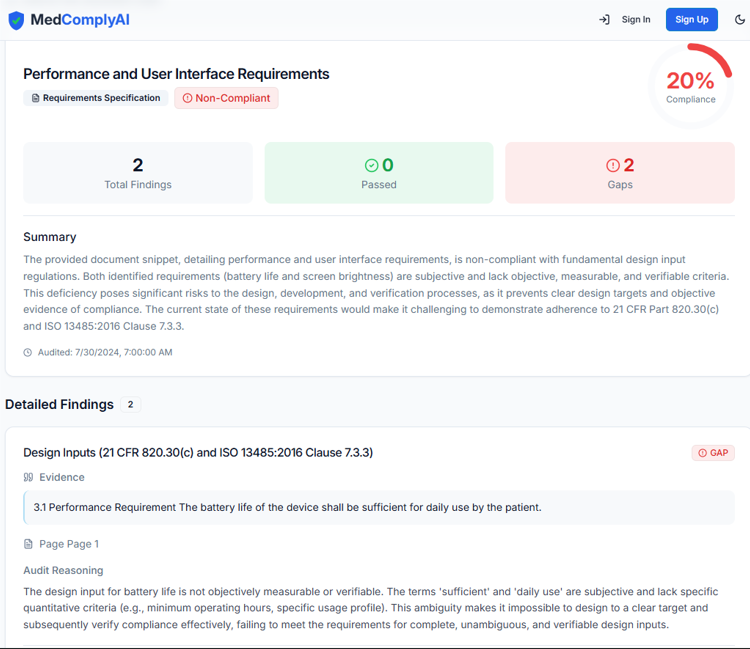Filter by the Passed findings card
Viewport: 750px width, 649px height.
pyautogui.click(x=379, y=173)
